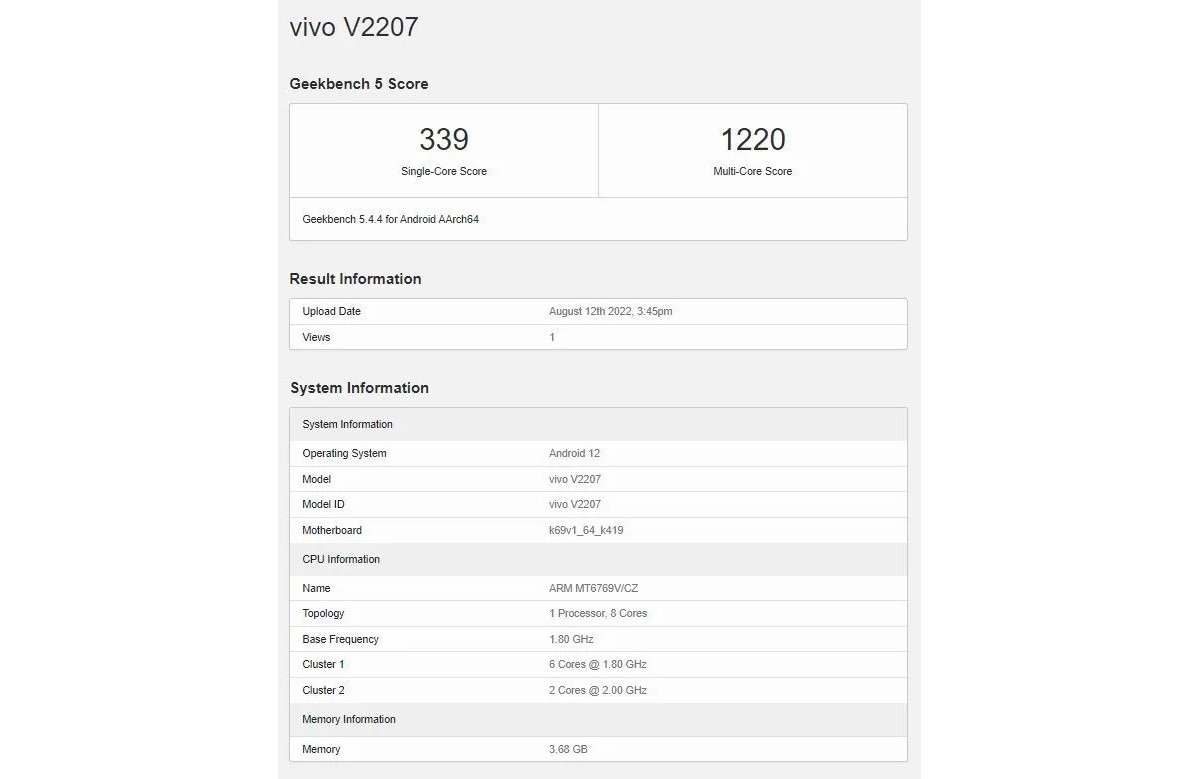
Task: Select the Base Frequency 1.80 GHz value
Action: point(571,639)
